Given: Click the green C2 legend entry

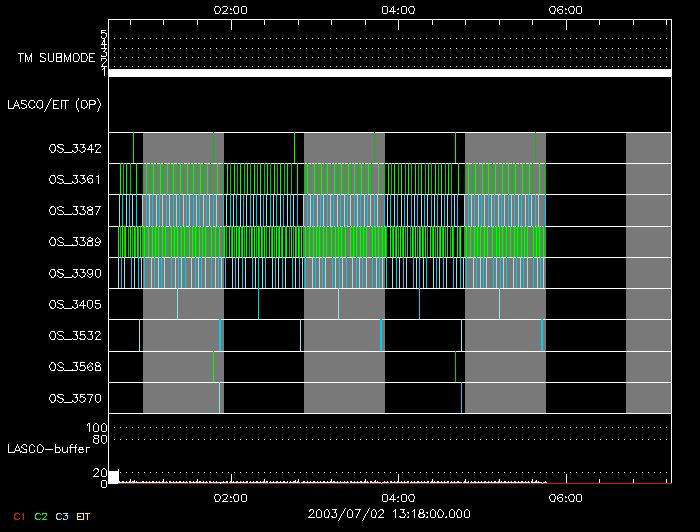Looking at the screenshot, I should 41,516.
